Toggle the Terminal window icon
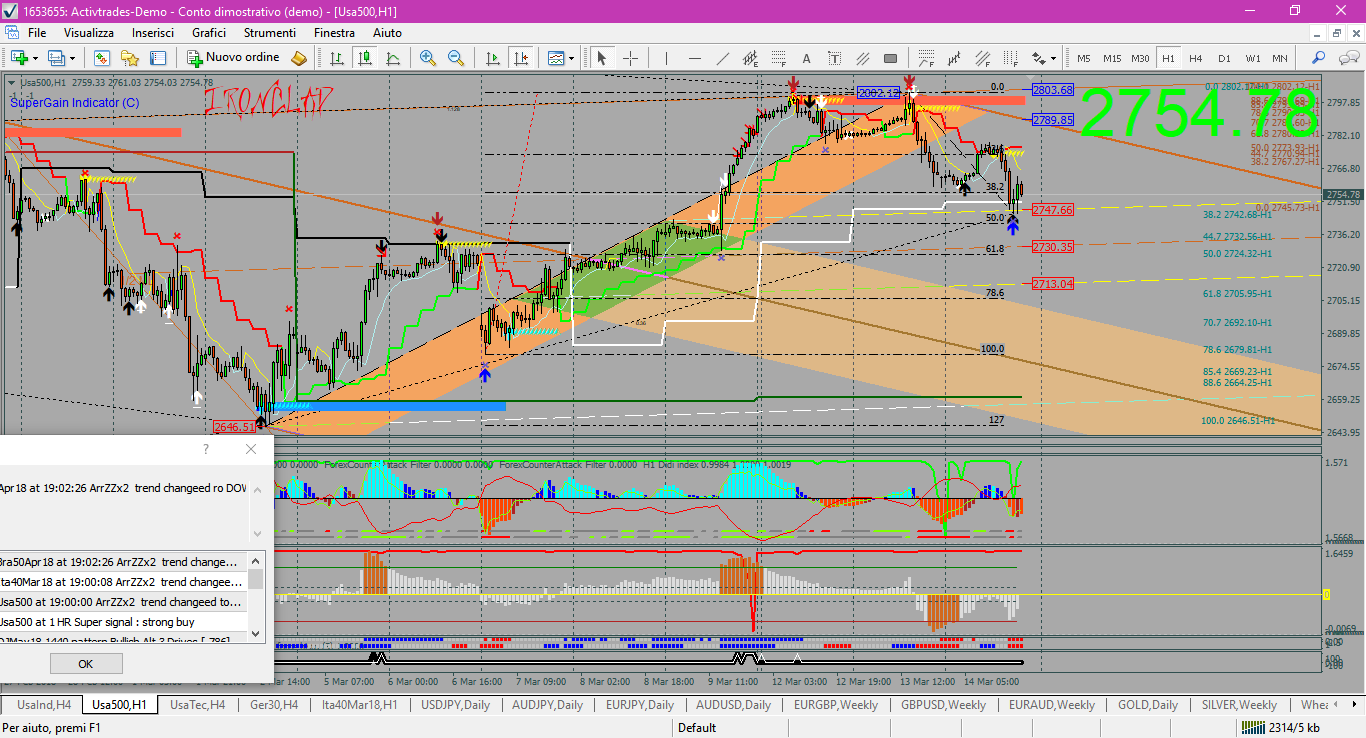The width and height of the screenshot is (1366, 738). pos(157,58)
